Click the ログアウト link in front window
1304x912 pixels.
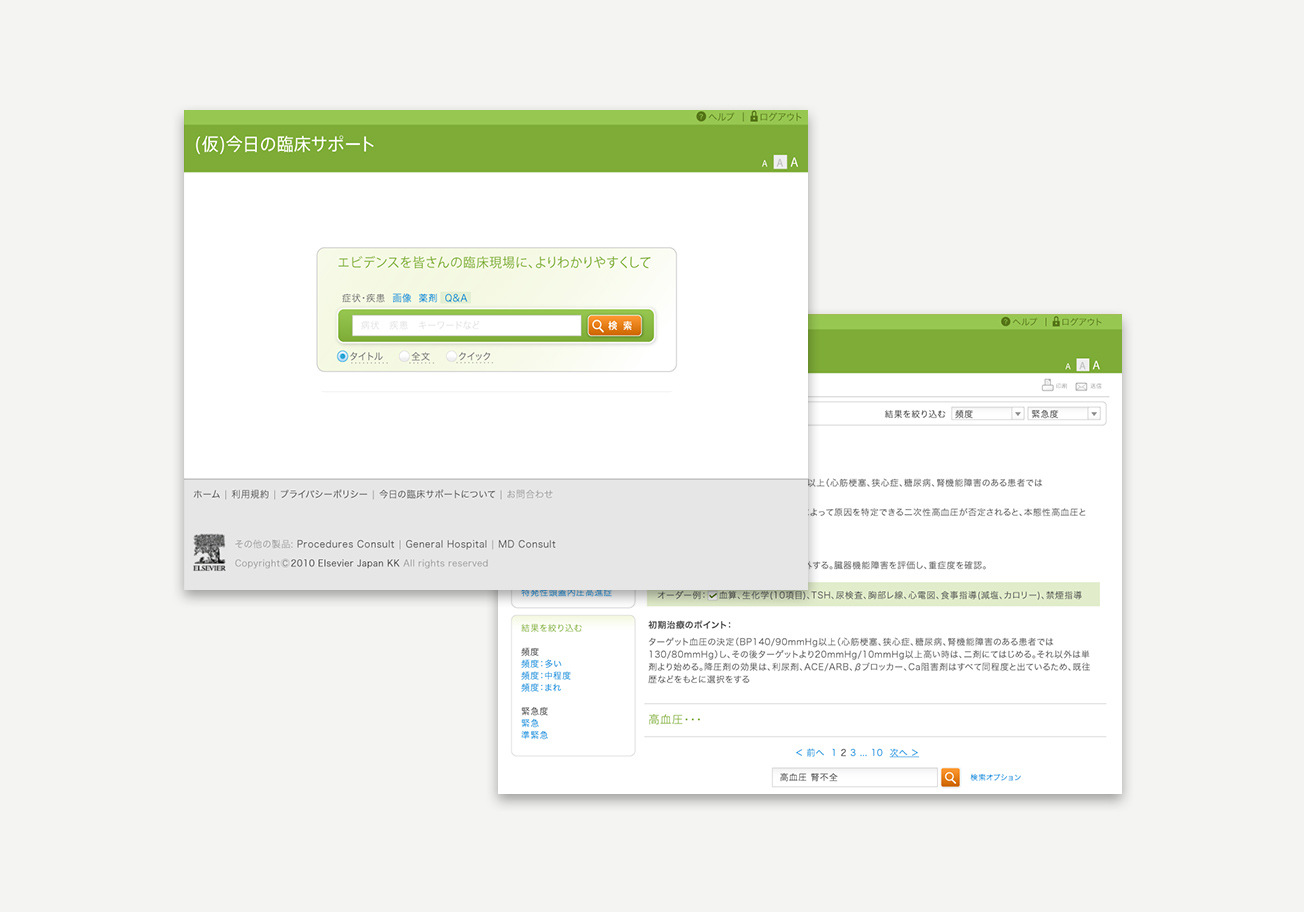click(781, 117)
